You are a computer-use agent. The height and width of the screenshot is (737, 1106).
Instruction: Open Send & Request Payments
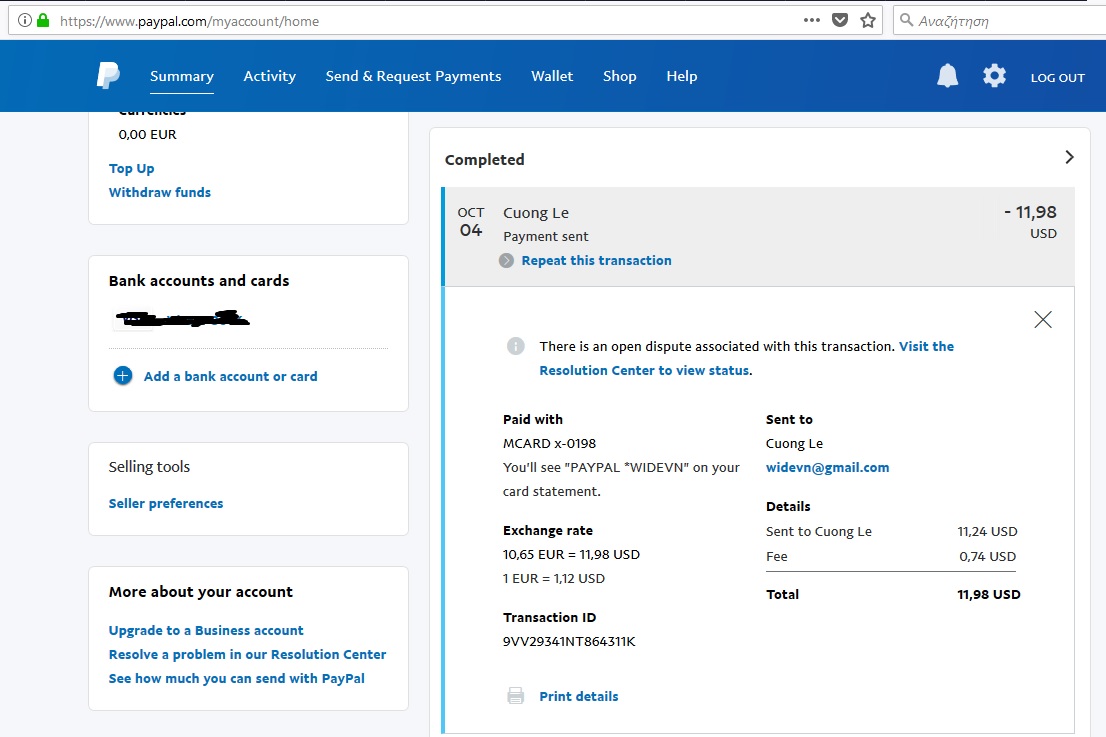(413, 76)
